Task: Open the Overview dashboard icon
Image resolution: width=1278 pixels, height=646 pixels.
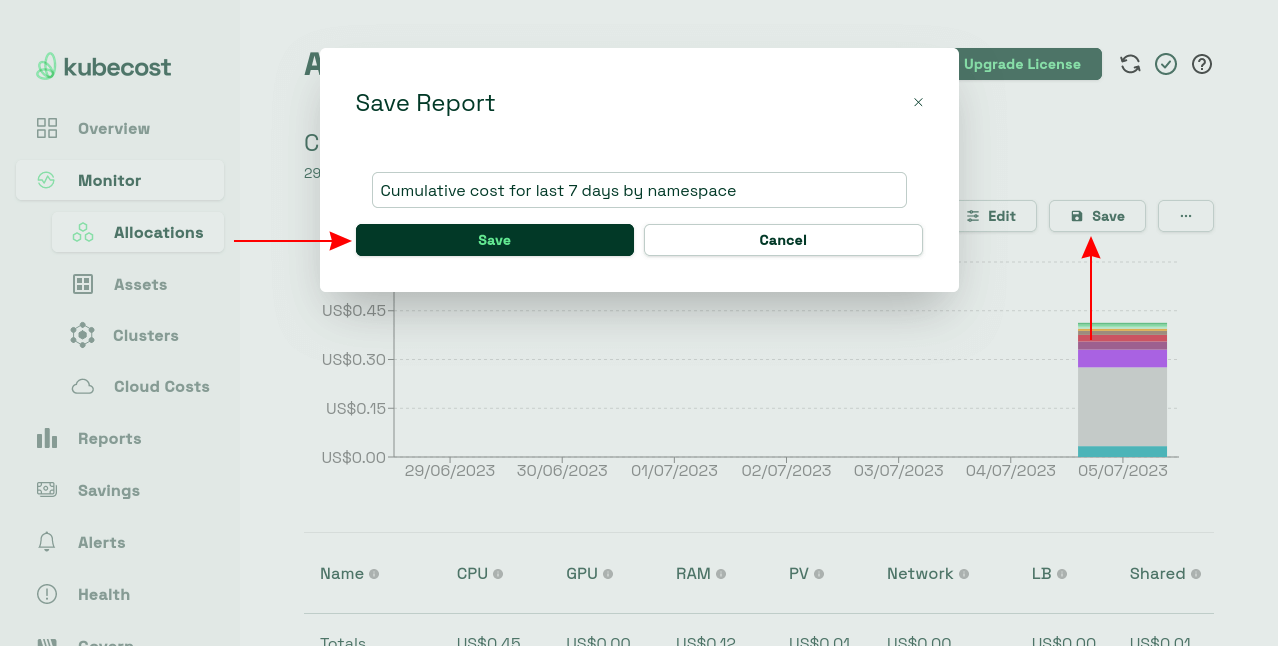Action: pyautogui.click(x=46, y=128)
